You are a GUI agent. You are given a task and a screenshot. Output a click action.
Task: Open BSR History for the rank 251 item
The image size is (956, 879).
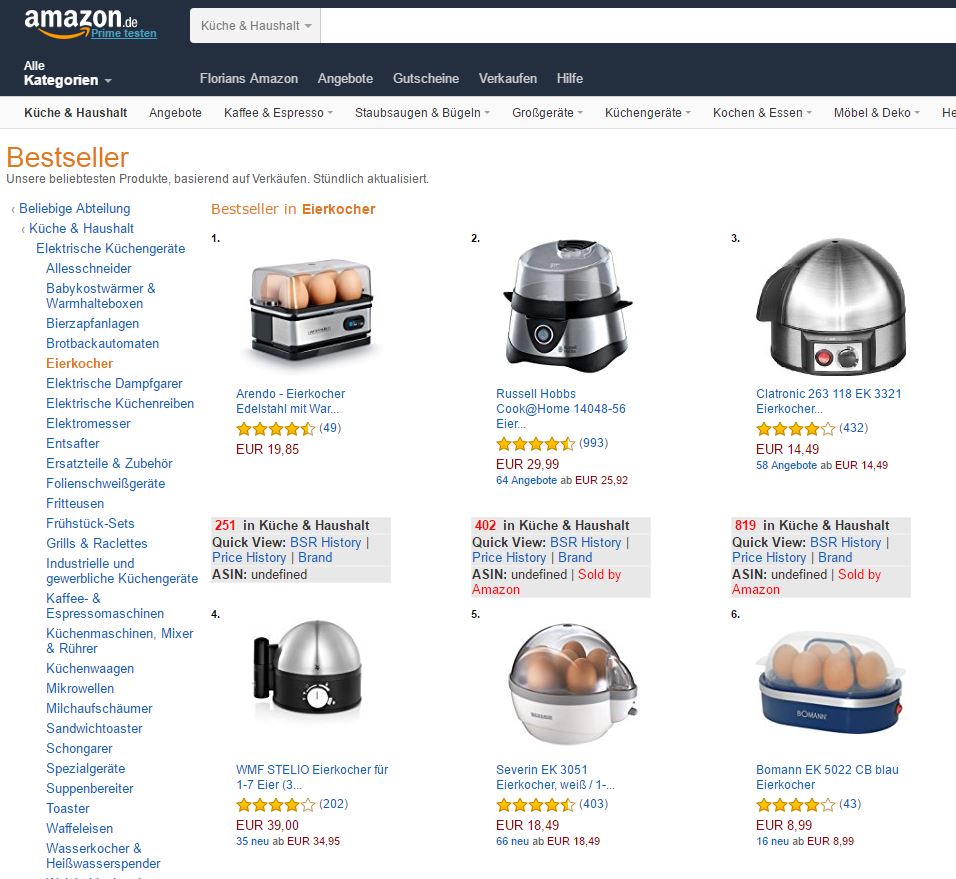pos(326,543)
